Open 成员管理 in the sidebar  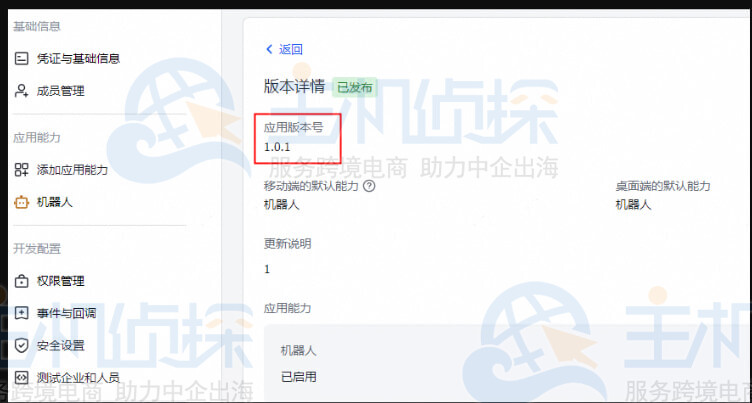click(x=60, y=91)
